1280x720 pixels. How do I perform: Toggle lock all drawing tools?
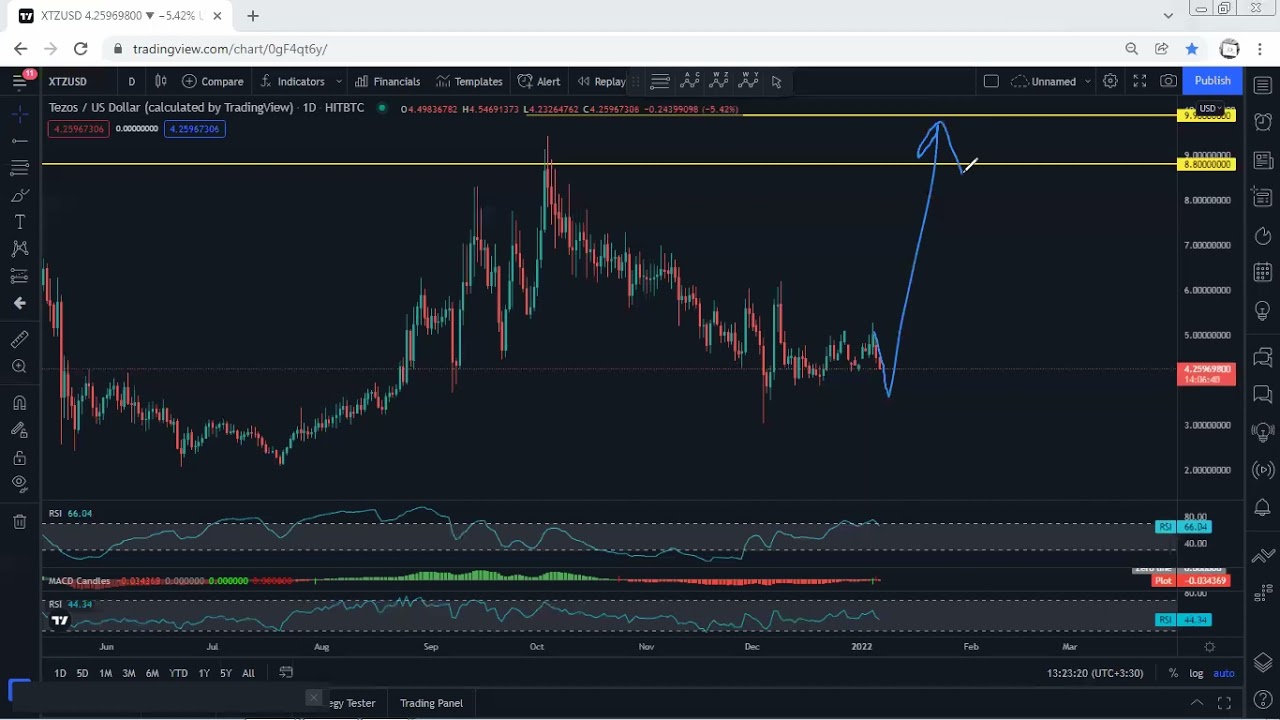pyautogui.click(x=19, y=457)
